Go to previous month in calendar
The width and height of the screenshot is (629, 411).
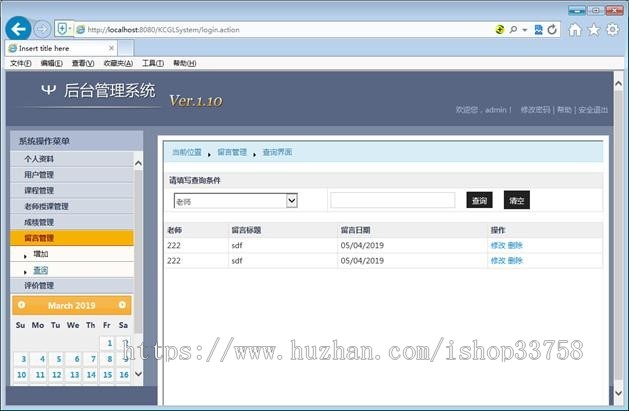click(22, 305)
